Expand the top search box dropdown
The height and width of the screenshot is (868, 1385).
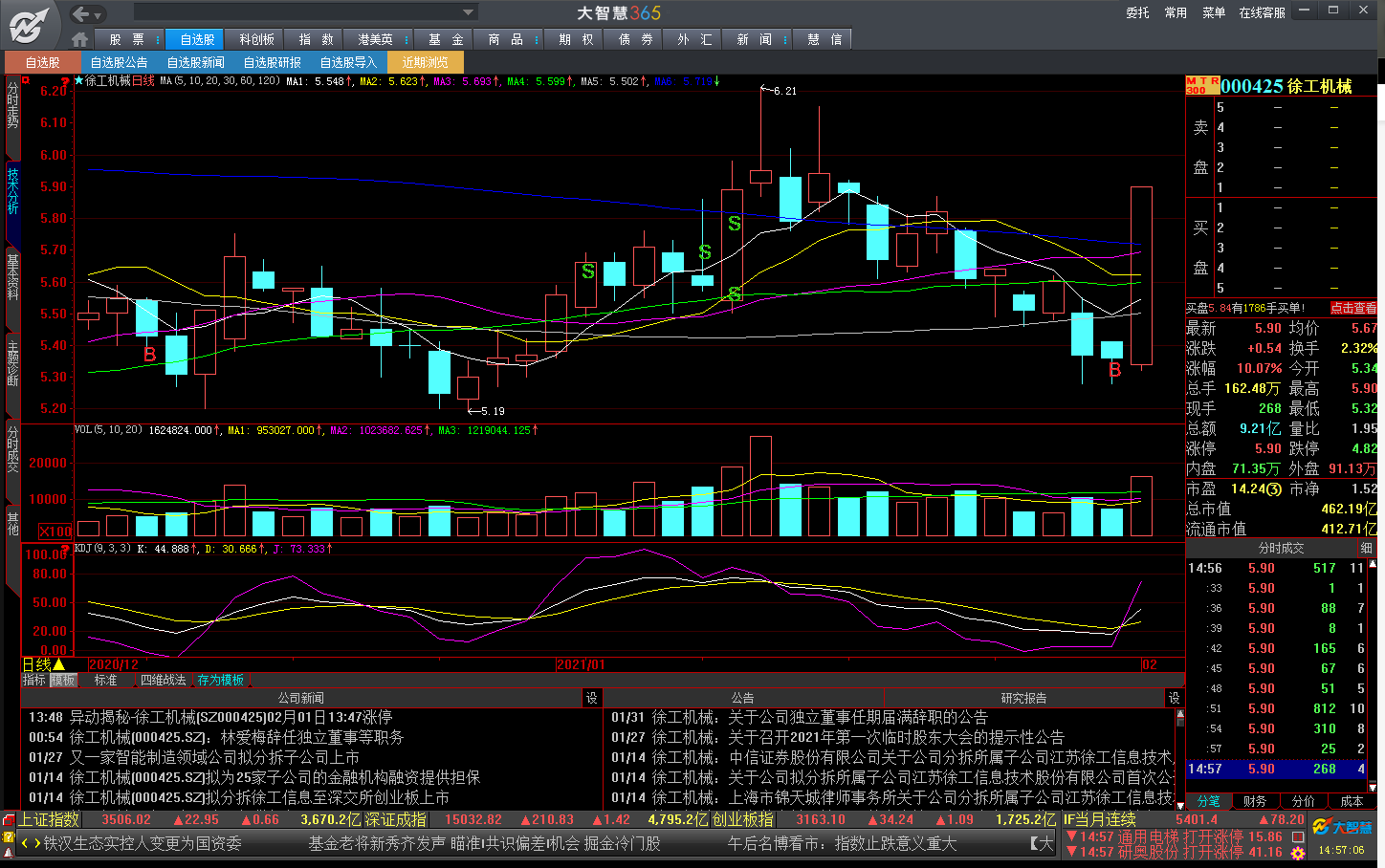468,12
